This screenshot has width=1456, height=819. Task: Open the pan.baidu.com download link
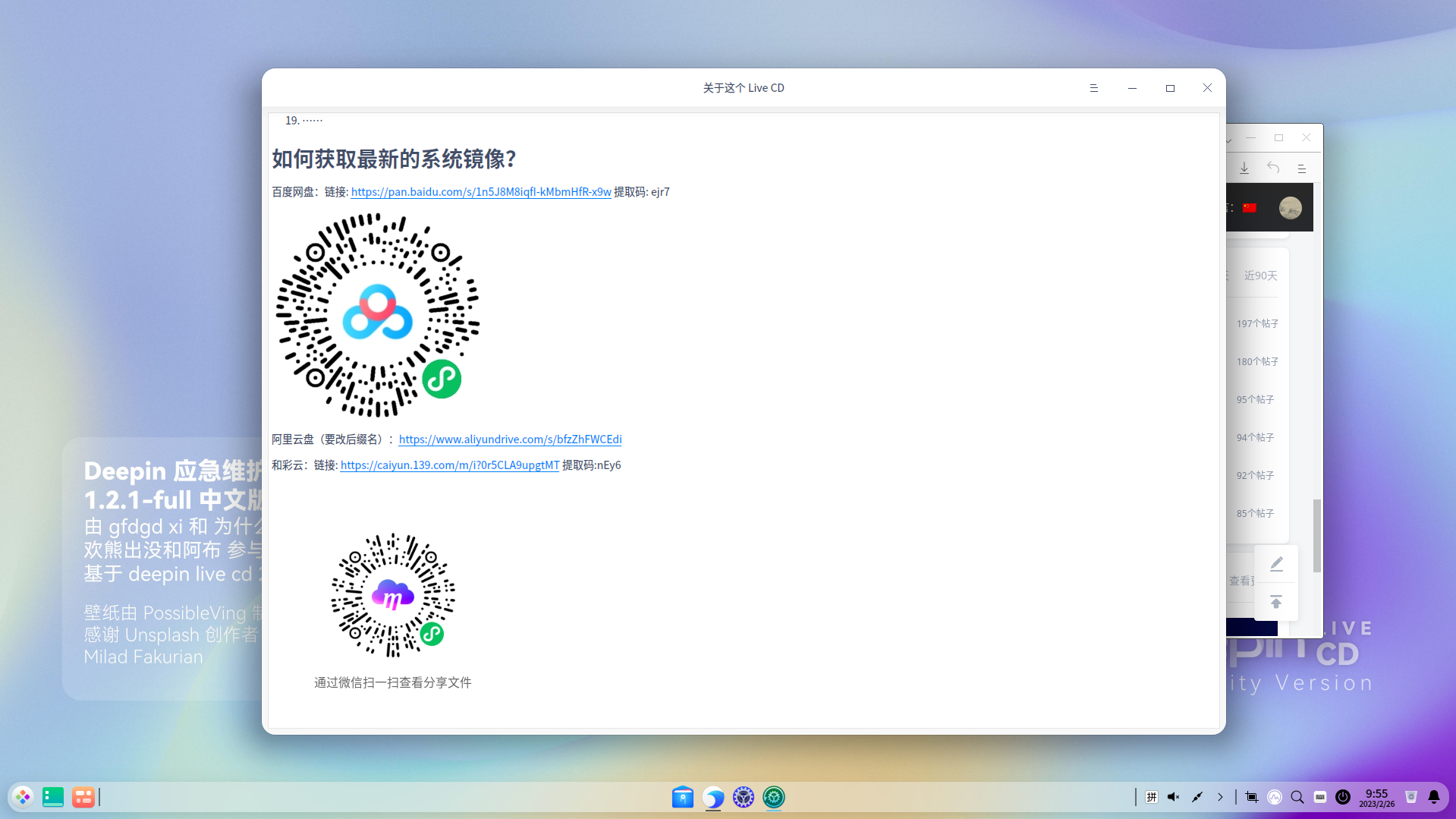click(x=480, y=192)
